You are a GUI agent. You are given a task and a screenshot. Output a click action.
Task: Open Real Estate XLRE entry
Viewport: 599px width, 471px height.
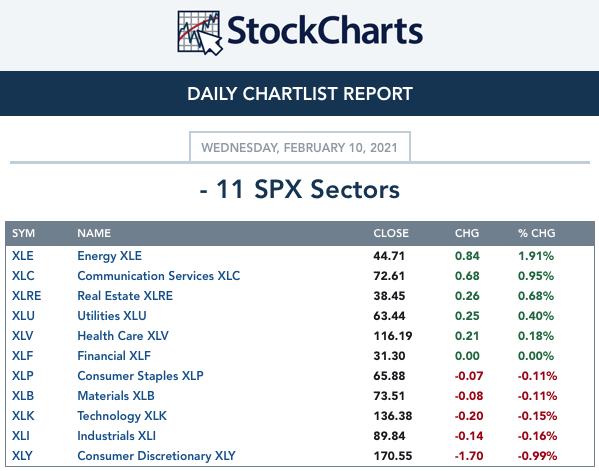pyautogui.click(x=125, y=296)
